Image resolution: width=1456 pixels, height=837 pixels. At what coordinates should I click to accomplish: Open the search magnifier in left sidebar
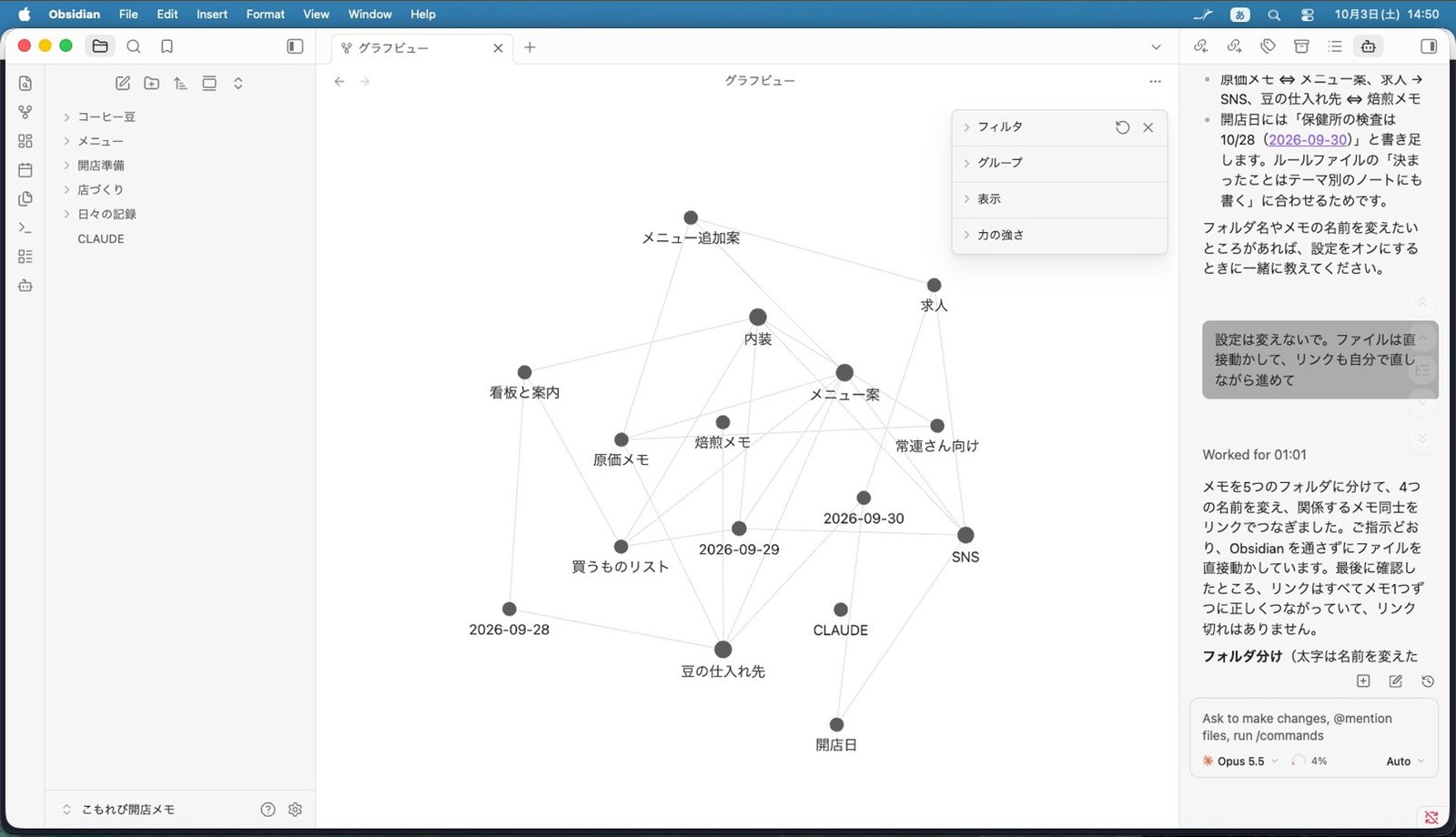(134, 46)
